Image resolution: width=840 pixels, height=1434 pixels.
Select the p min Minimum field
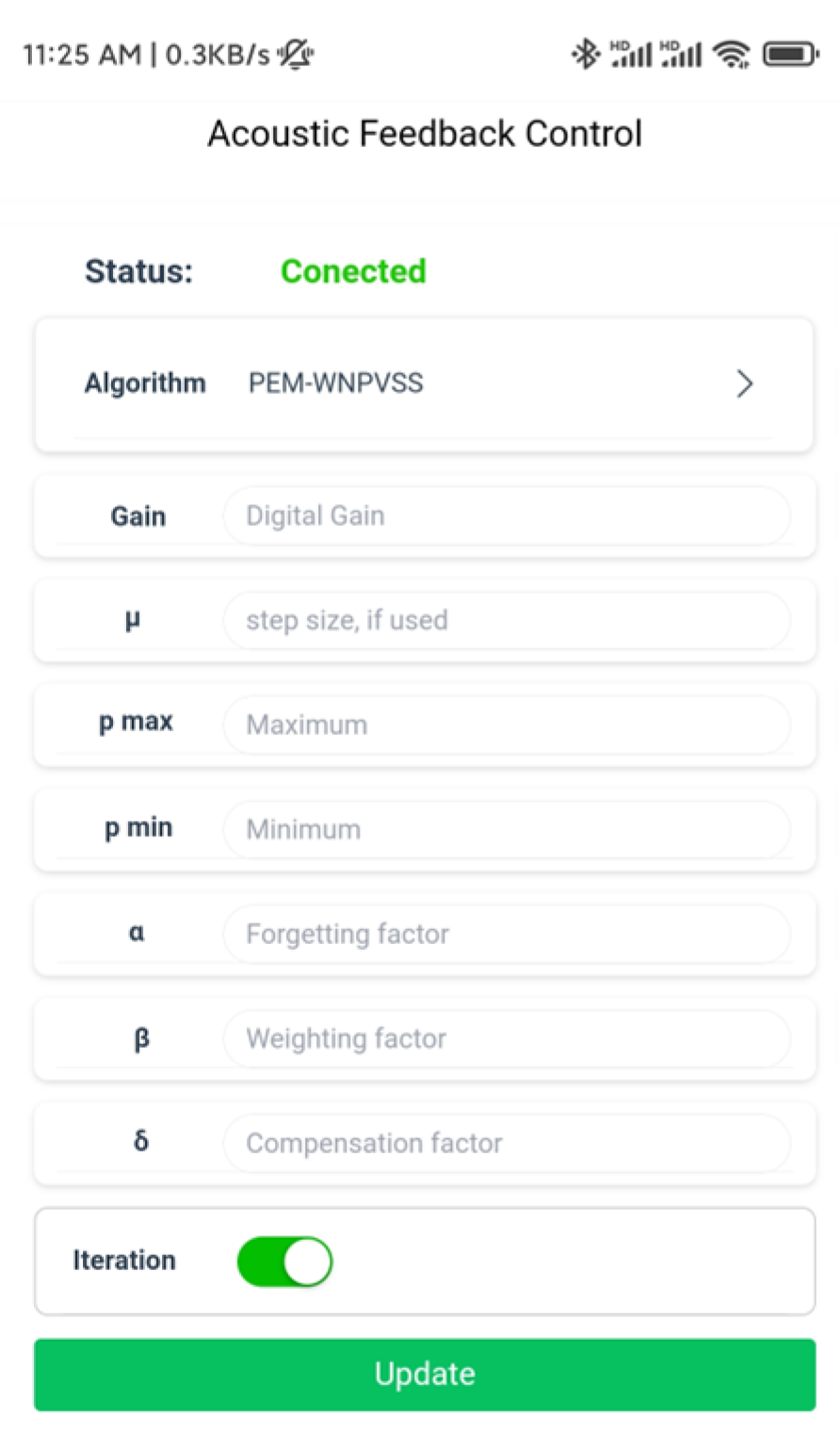click(506, 829)
